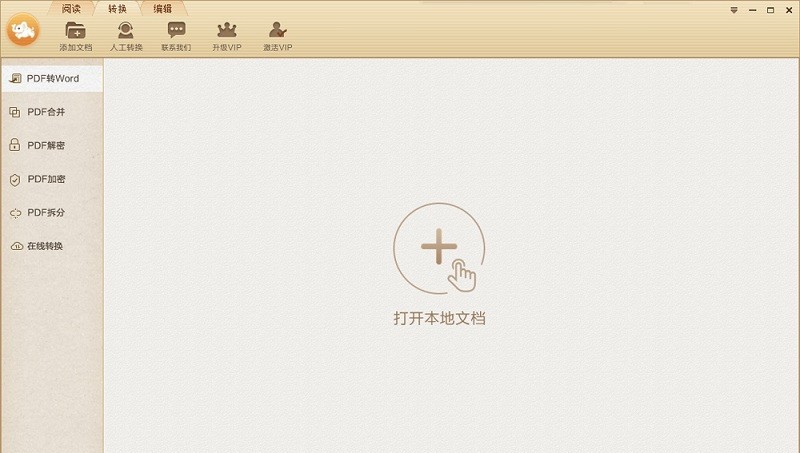
Task: Open the title bar dropdown menu arrow
Action: coord(734,10)
